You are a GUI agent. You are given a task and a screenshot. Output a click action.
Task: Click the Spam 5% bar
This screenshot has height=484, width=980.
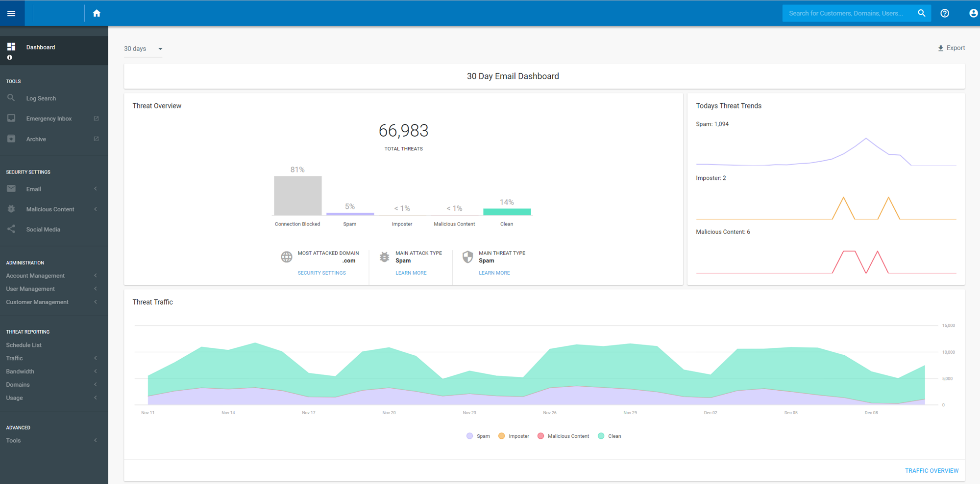coord(350,214)
